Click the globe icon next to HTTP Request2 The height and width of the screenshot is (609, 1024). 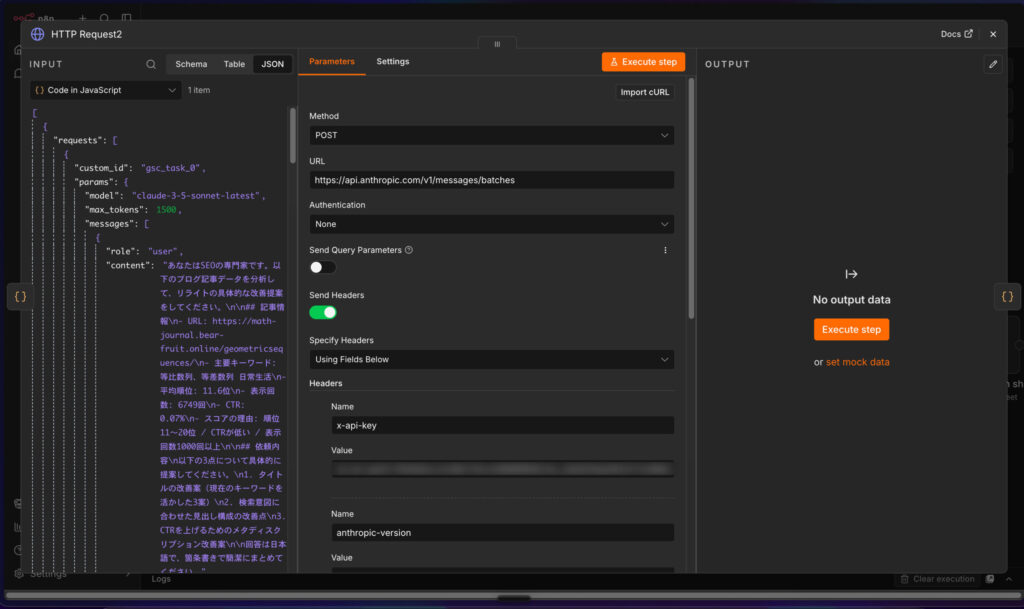37,34
